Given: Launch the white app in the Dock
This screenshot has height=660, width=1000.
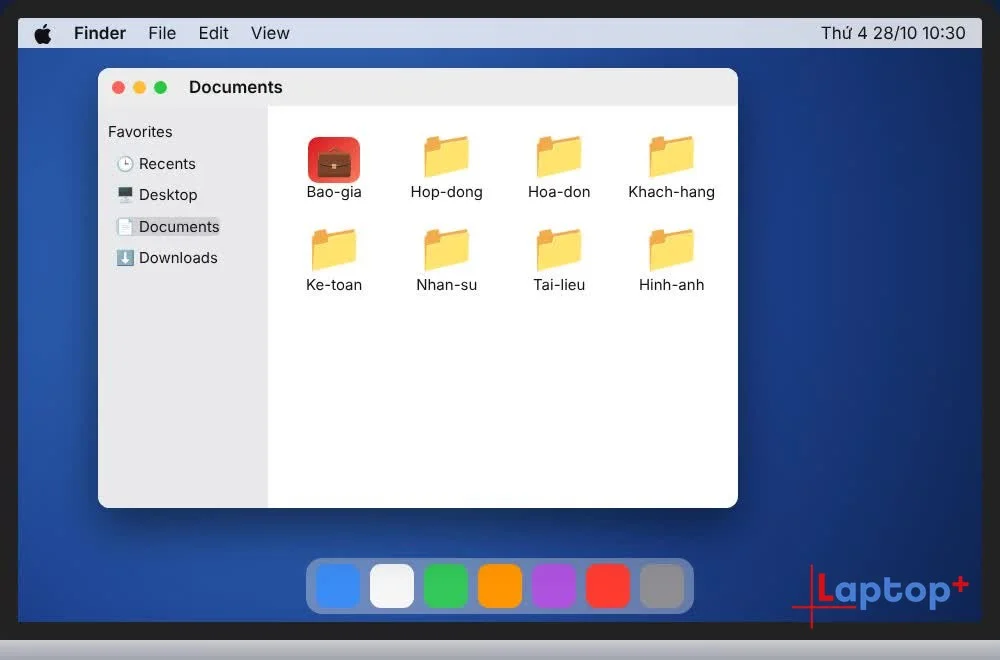Looking at the screenshot, I should coord(392,585).
